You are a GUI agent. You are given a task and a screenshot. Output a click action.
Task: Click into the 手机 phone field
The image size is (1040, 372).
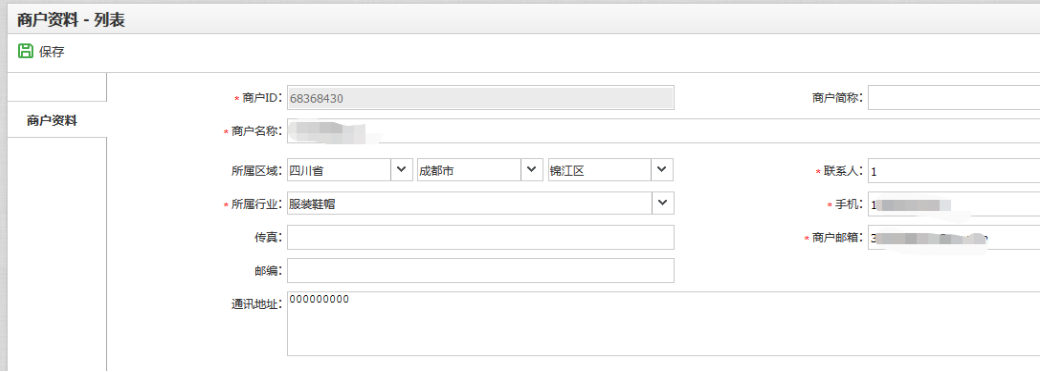pyautogui.click(x=954, y=204)
